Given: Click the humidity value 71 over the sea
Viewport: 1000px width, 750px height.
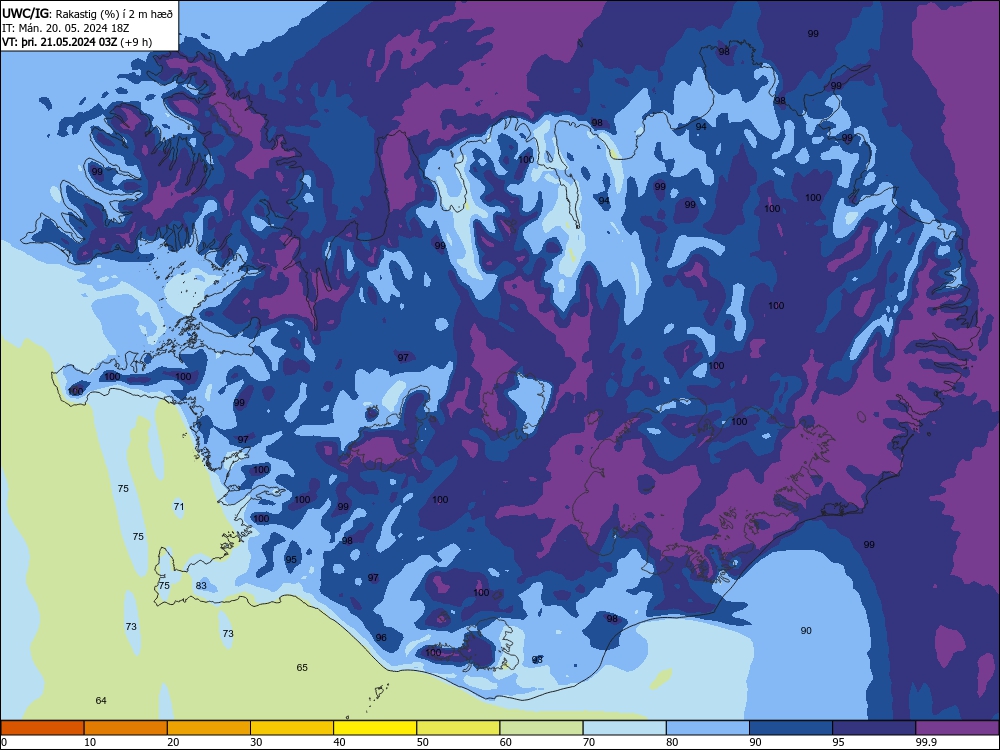Looking at the screenshot, I should tap(179, 507).
